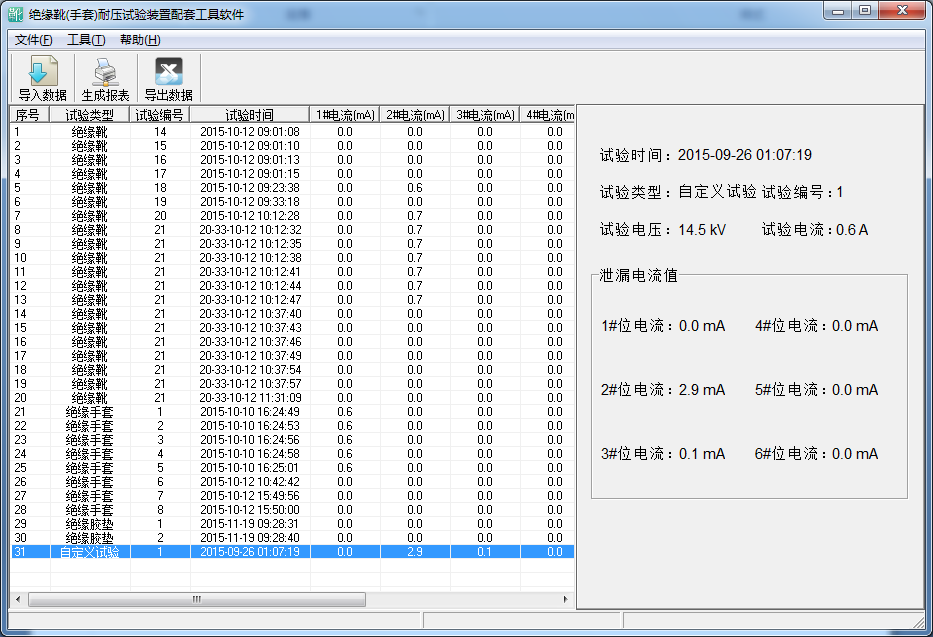Click the 5#位电流: 0.0 mA reading
Screen dimensions: 933x637
(x=816, y=390)
